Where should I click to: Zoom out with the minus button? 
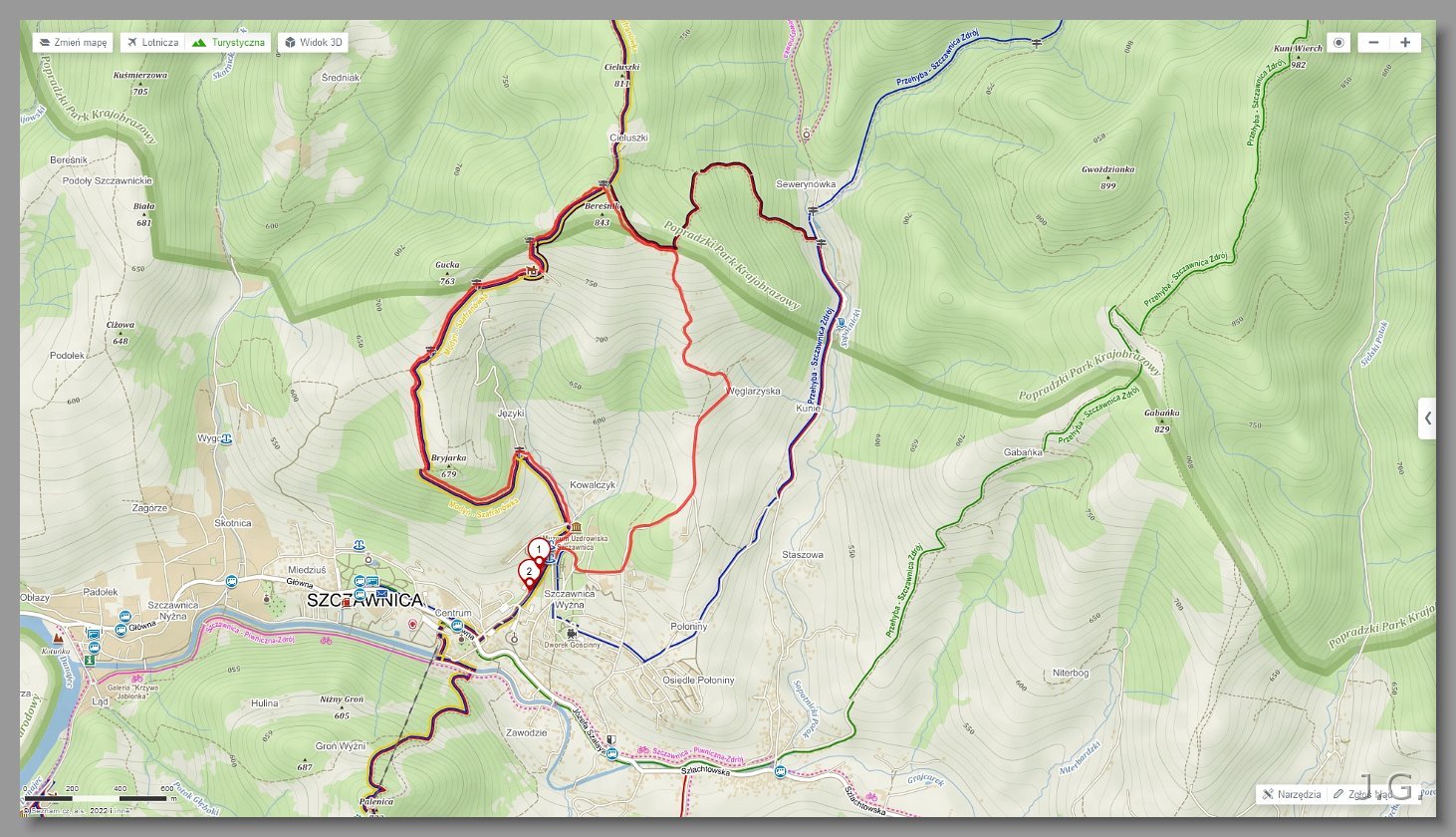point(1373,43)
